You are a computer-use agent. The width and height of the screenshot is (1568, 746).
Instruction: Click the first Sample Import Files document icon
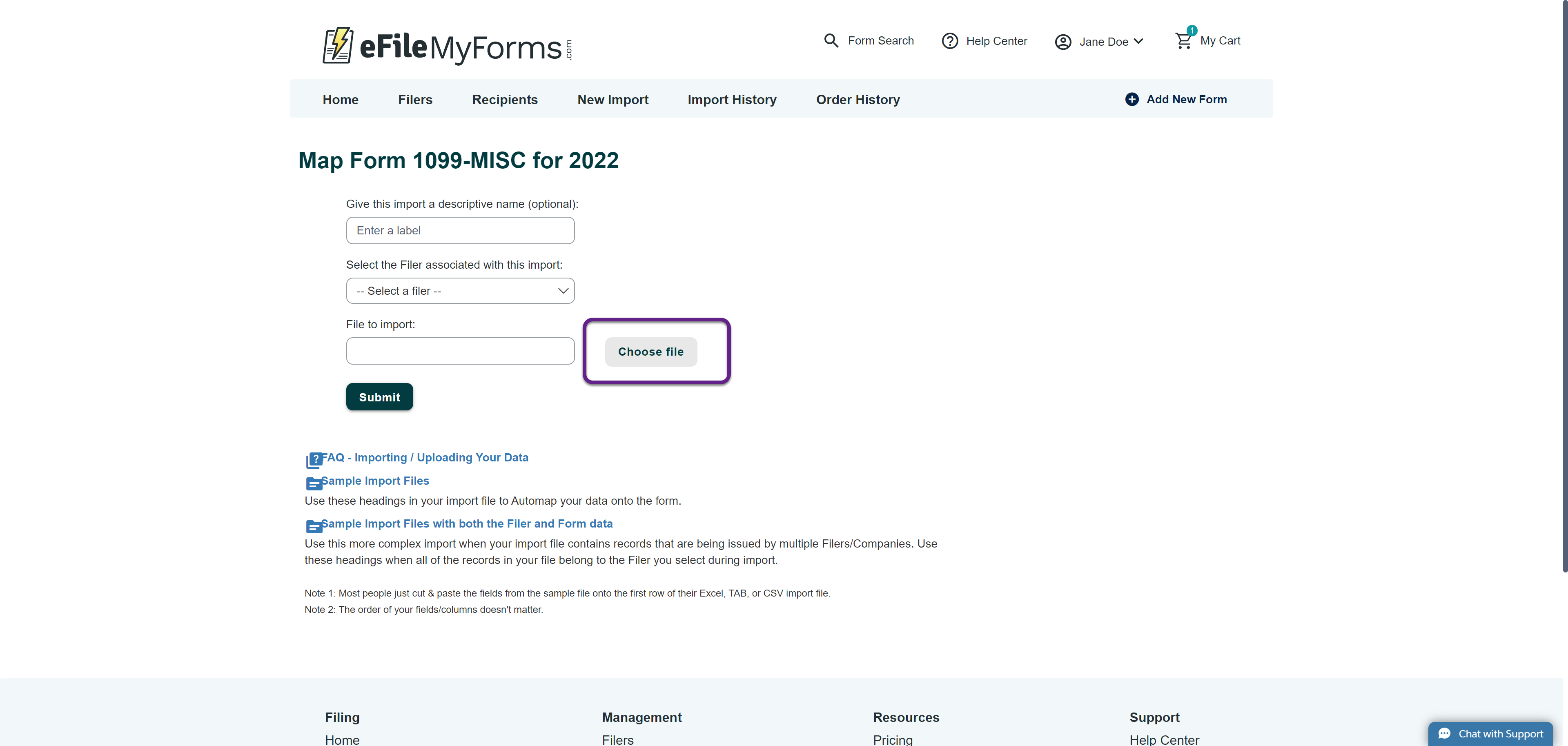pos(314,484)
